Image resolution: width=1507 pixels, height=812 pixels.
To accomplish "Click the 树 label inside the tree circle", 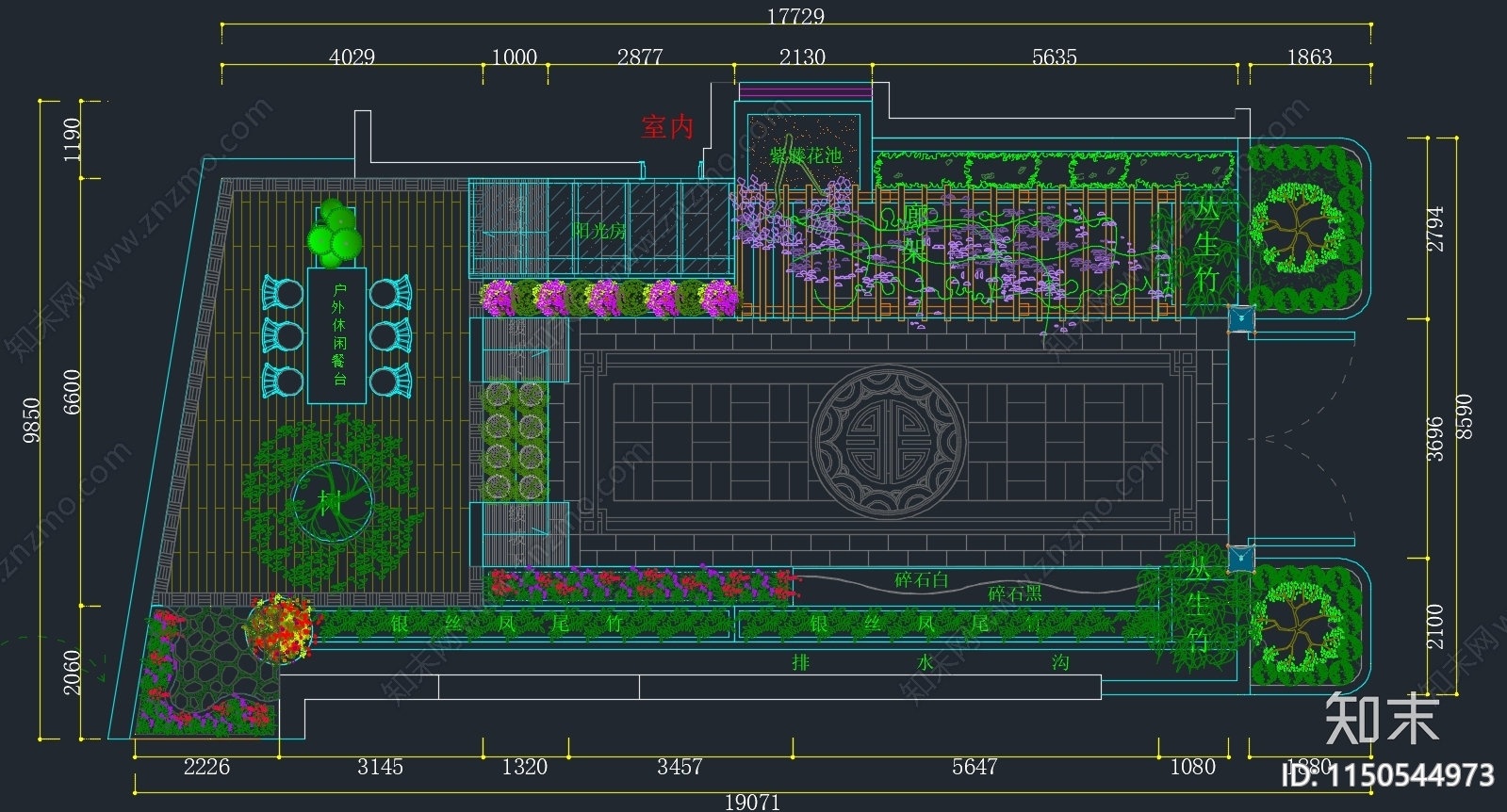I will point(330,502).
